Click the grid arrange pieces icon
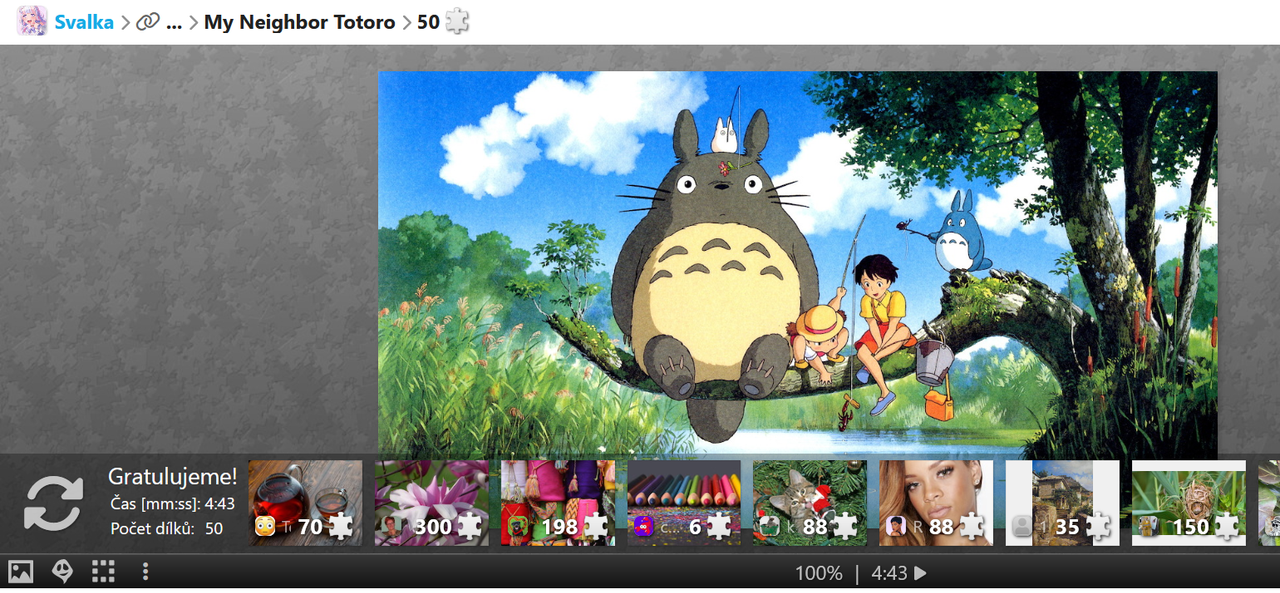 tap(103, 572)
